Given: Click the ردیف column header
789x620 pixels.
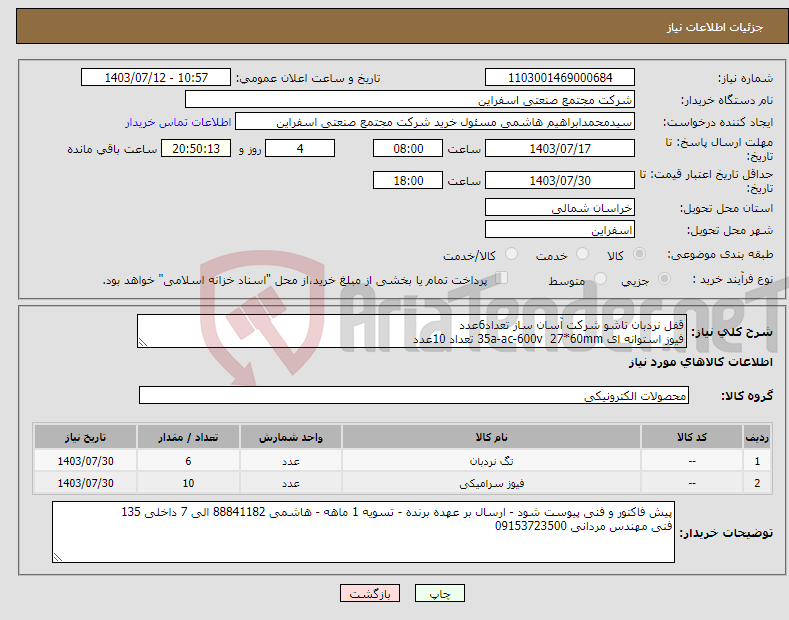Looking at the screenshot, I should 757,437.
